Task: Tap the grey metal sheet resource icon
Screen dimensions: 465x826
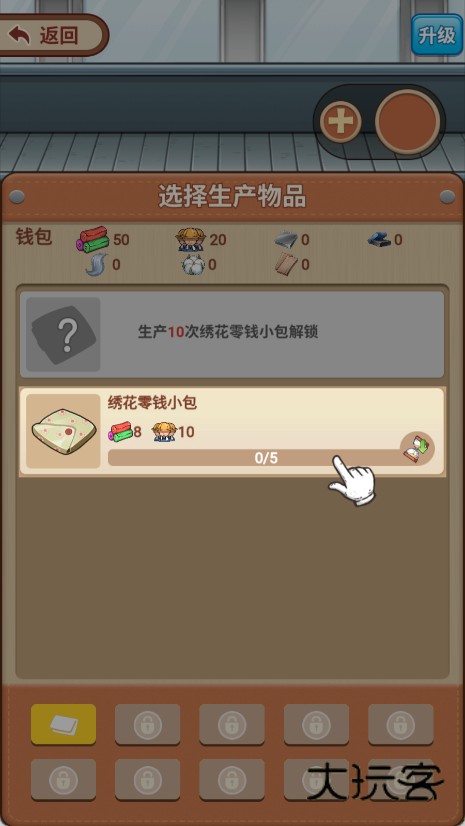Action: [286, 240]
